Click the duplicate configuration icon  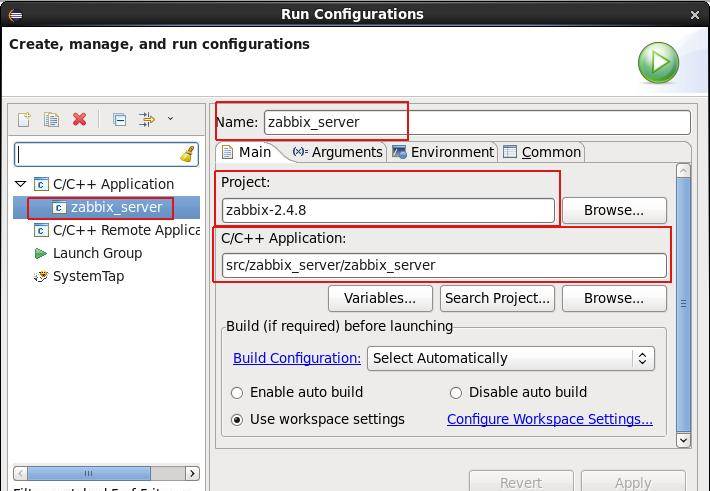point(51,120)
